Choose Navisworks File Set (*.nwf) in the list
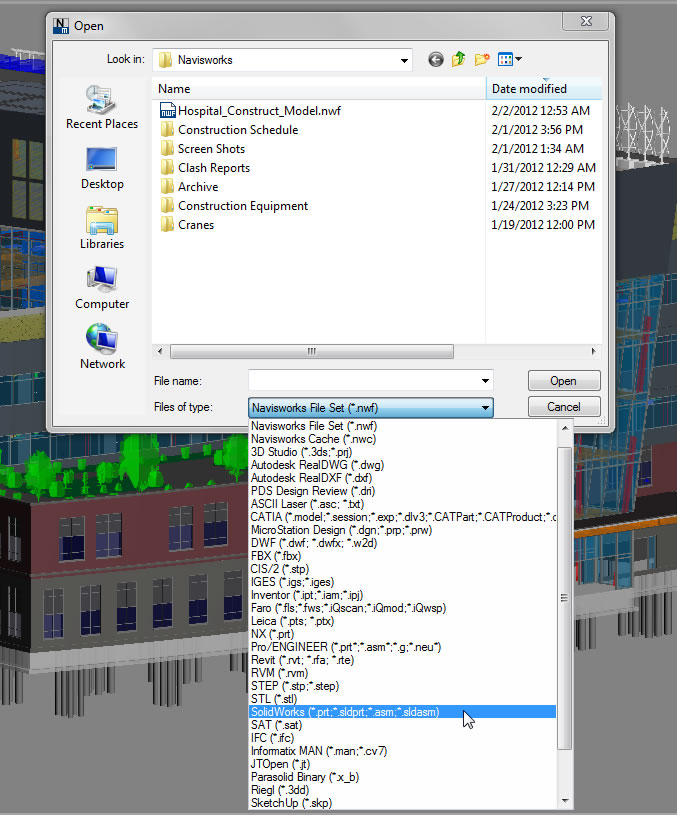This screenshot has height=815, width=677. pos(402,426)
